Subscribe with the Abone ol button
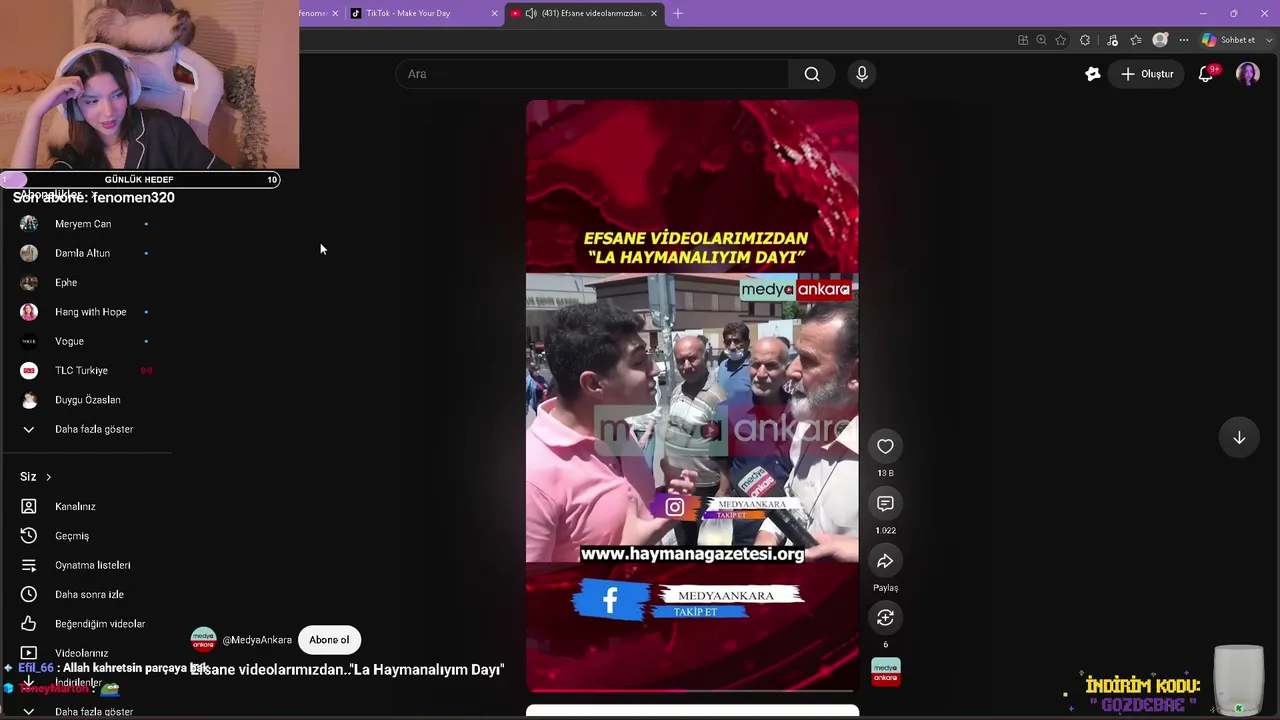This screenshot has height=720, width=1280. click(329, 640)
